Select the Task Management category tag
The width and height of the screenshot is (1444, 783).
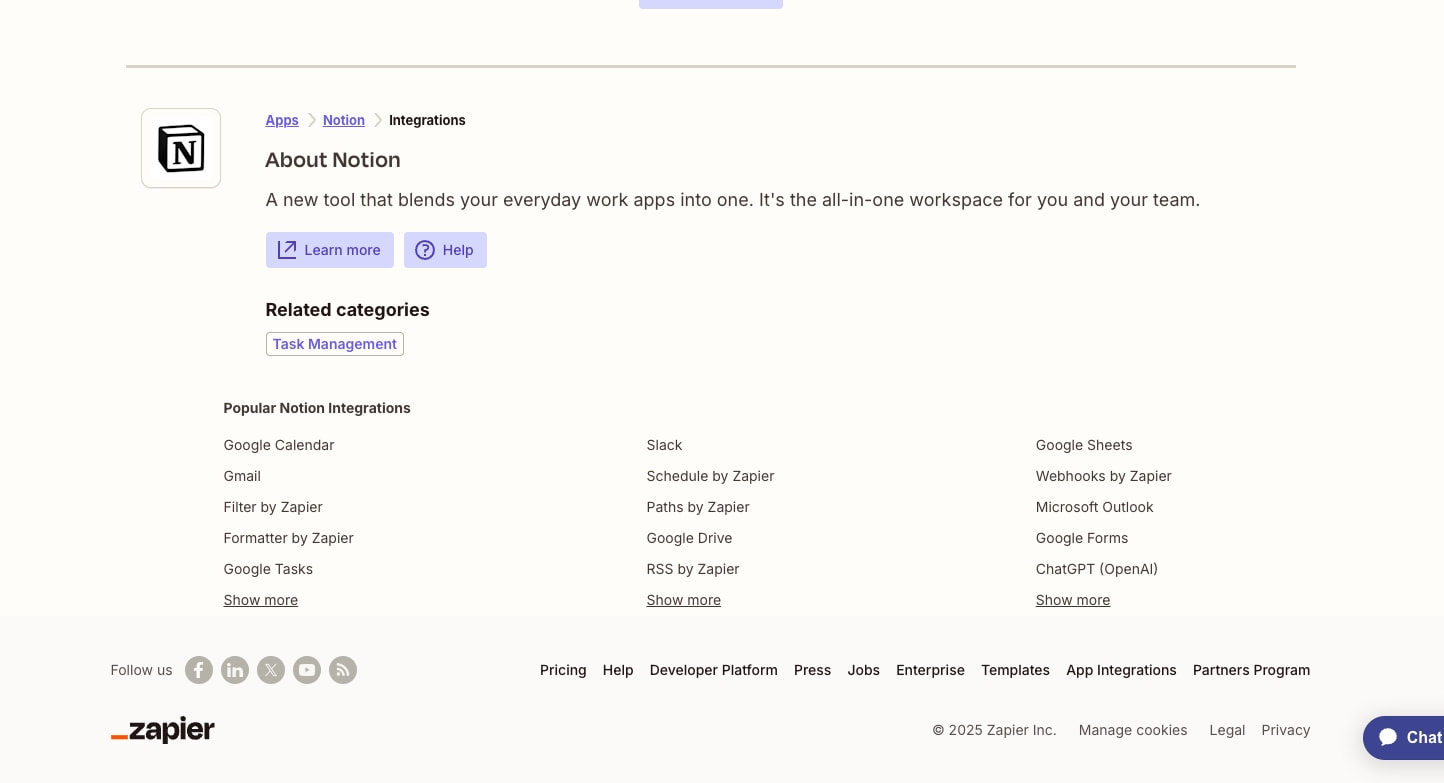335,344
